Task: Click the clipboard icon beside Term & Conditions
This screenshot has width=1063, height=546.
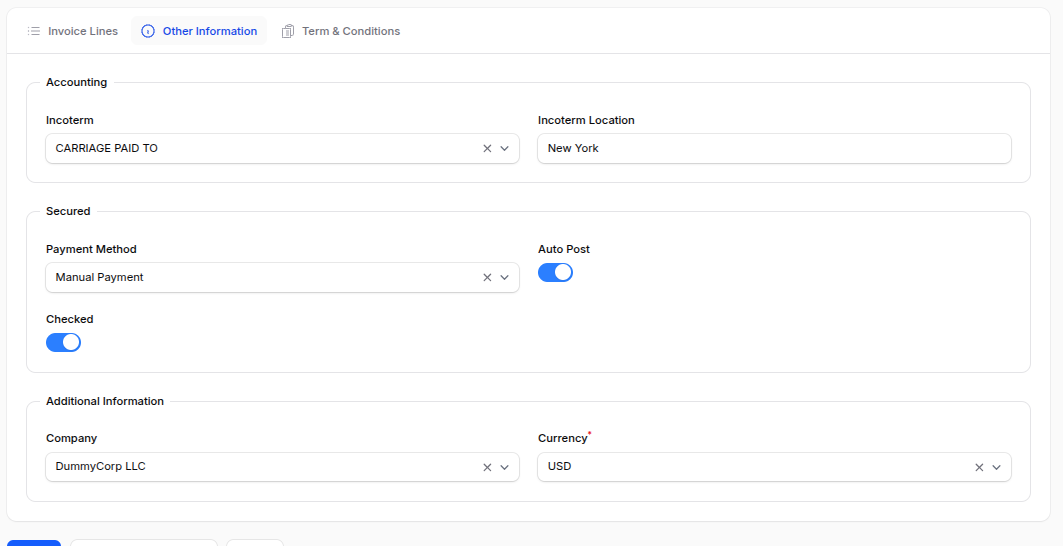Action: [288, 31]
